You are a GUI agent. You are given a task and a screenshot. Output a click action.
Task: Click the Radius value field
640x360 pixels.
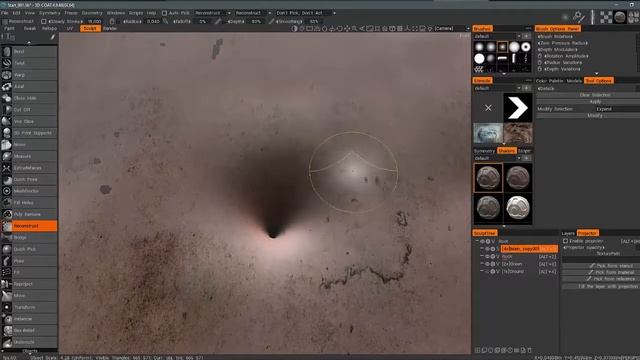tap(153, 21)
